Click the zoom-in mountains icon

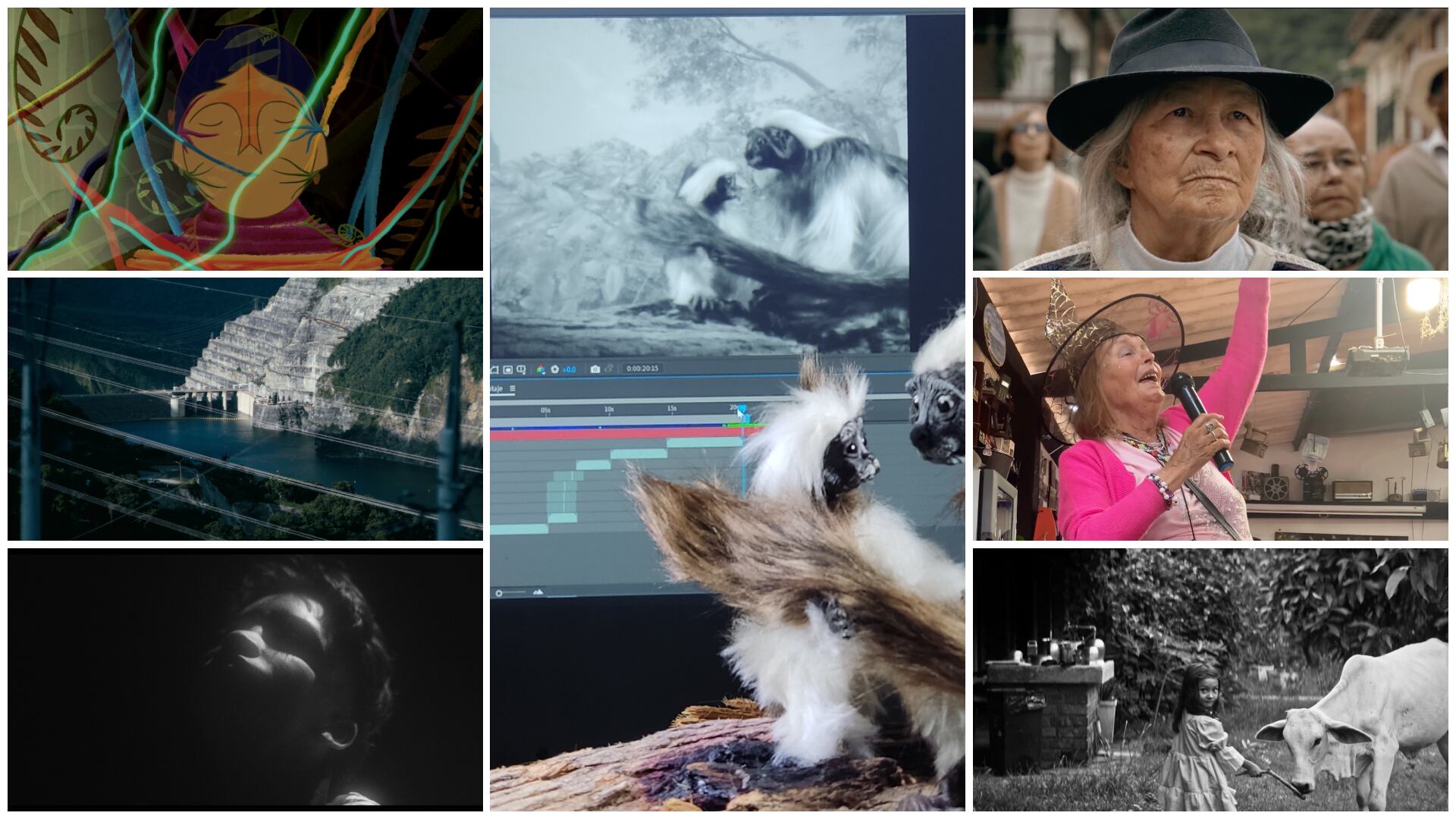point(538,592)
